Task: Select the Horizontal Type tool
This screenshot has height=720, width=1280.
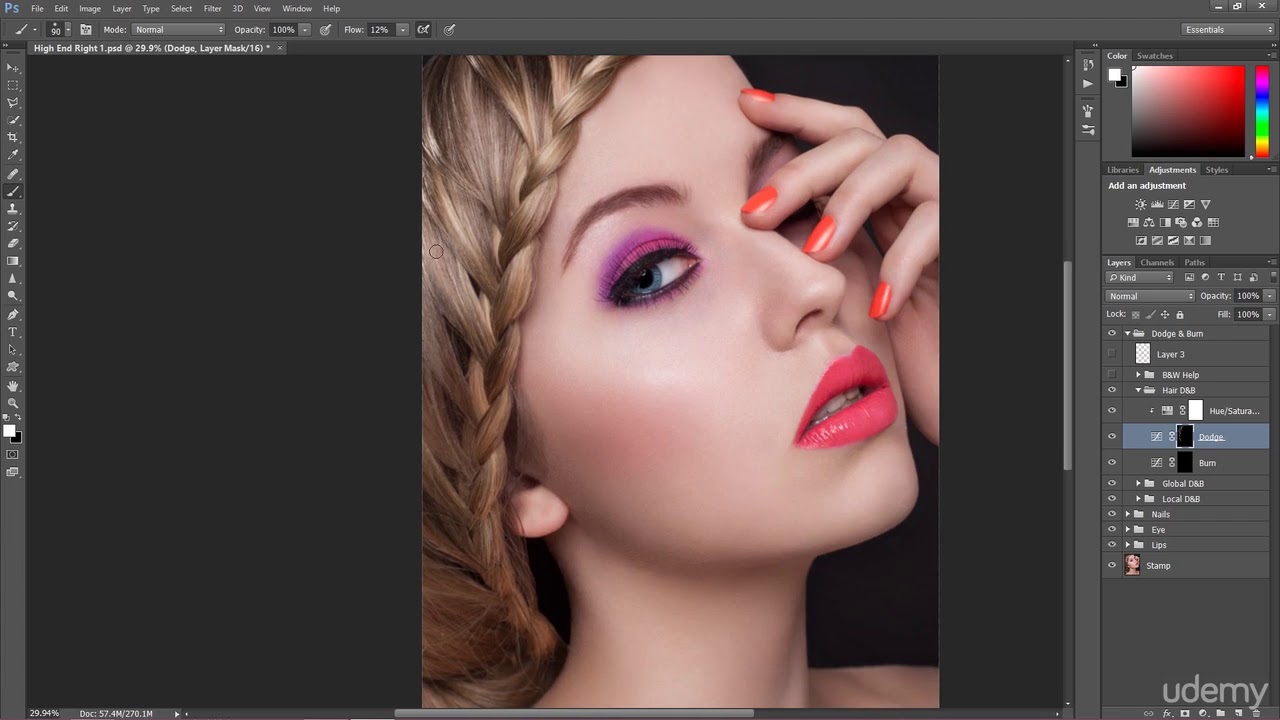Action: pos(13,332)
